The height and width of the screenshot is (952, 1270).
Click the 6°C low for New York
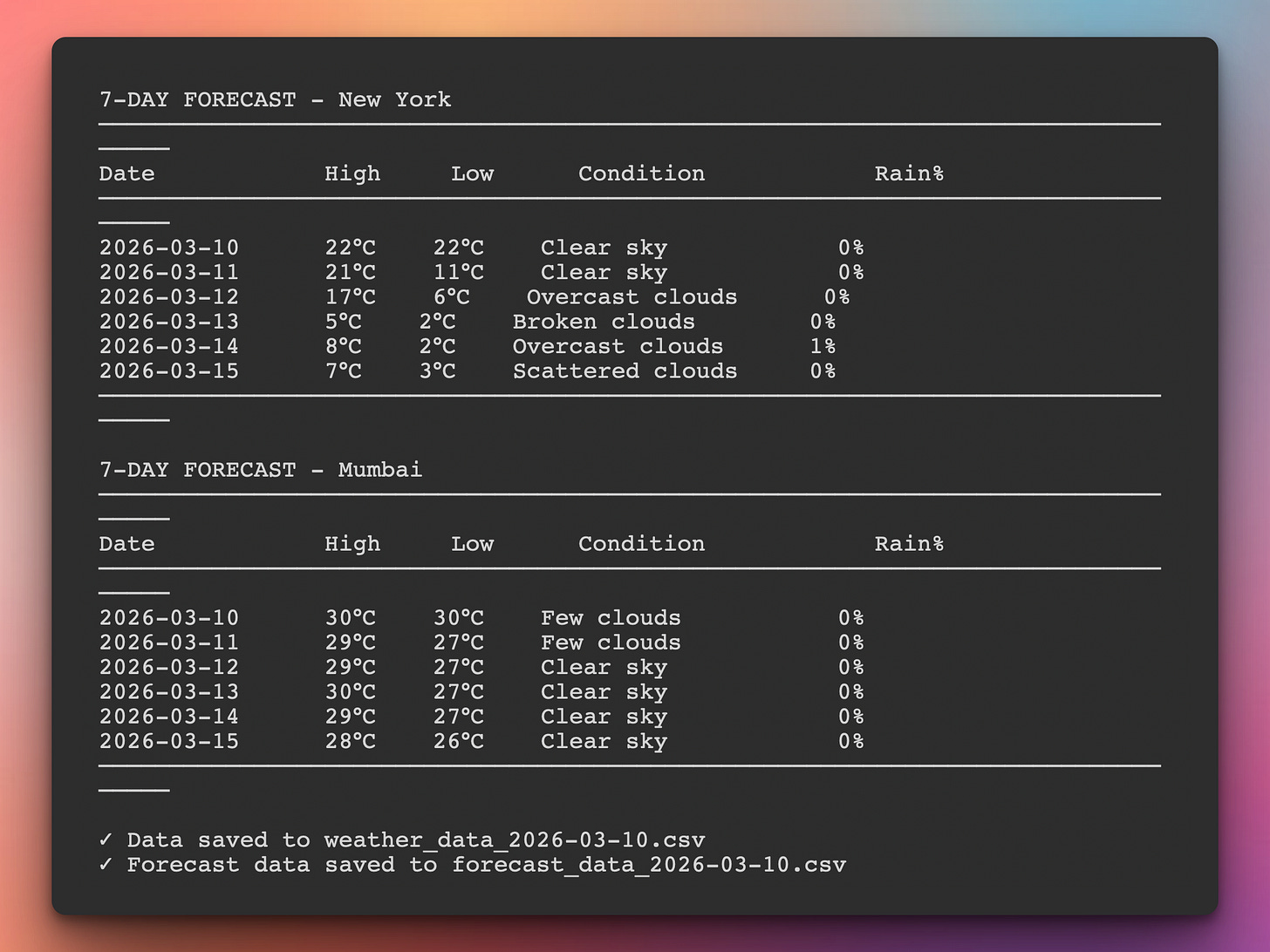pyautogui.click(x=452, y=297)
